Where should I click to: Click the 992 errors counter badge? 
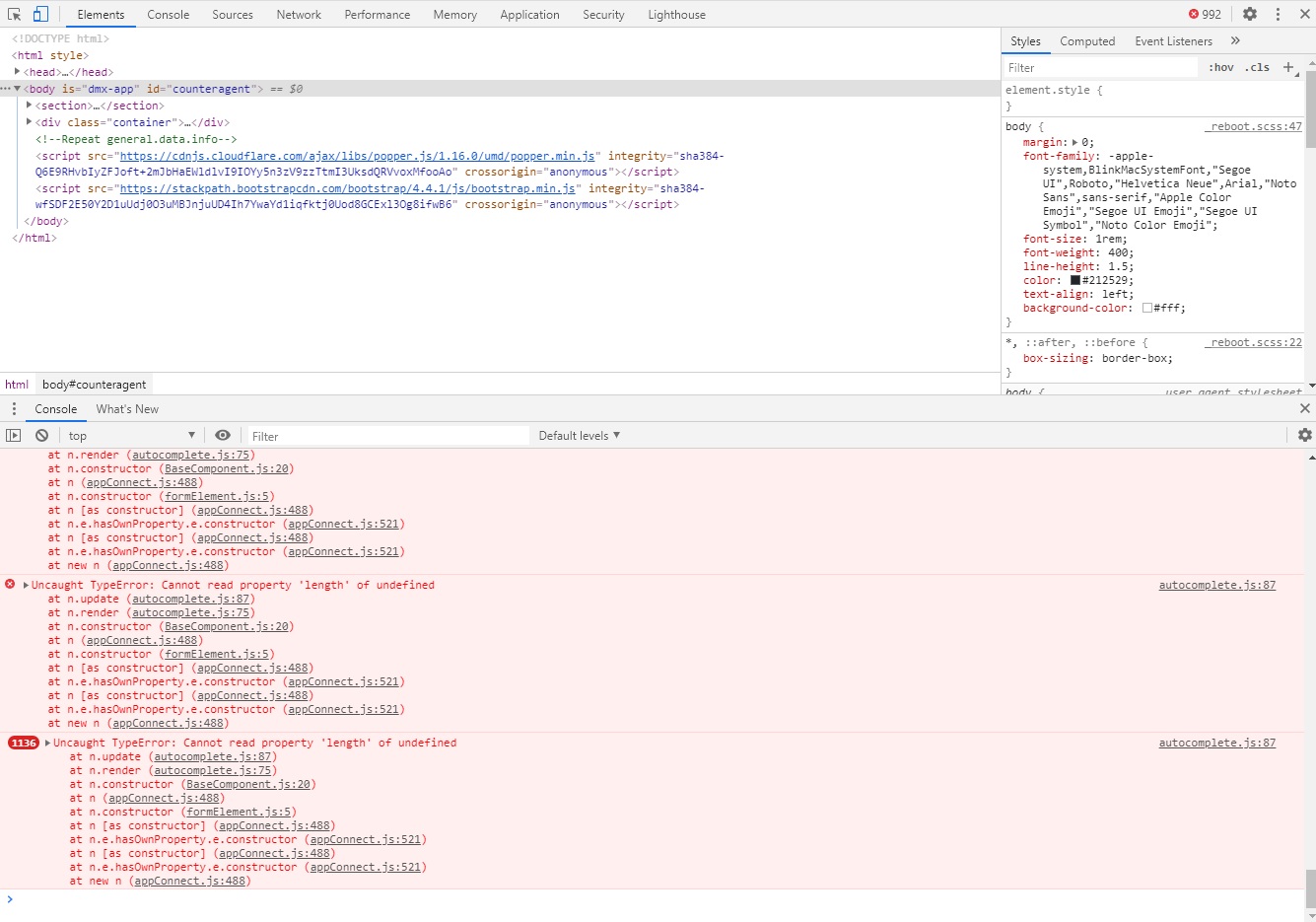[x=1205, y=14]
